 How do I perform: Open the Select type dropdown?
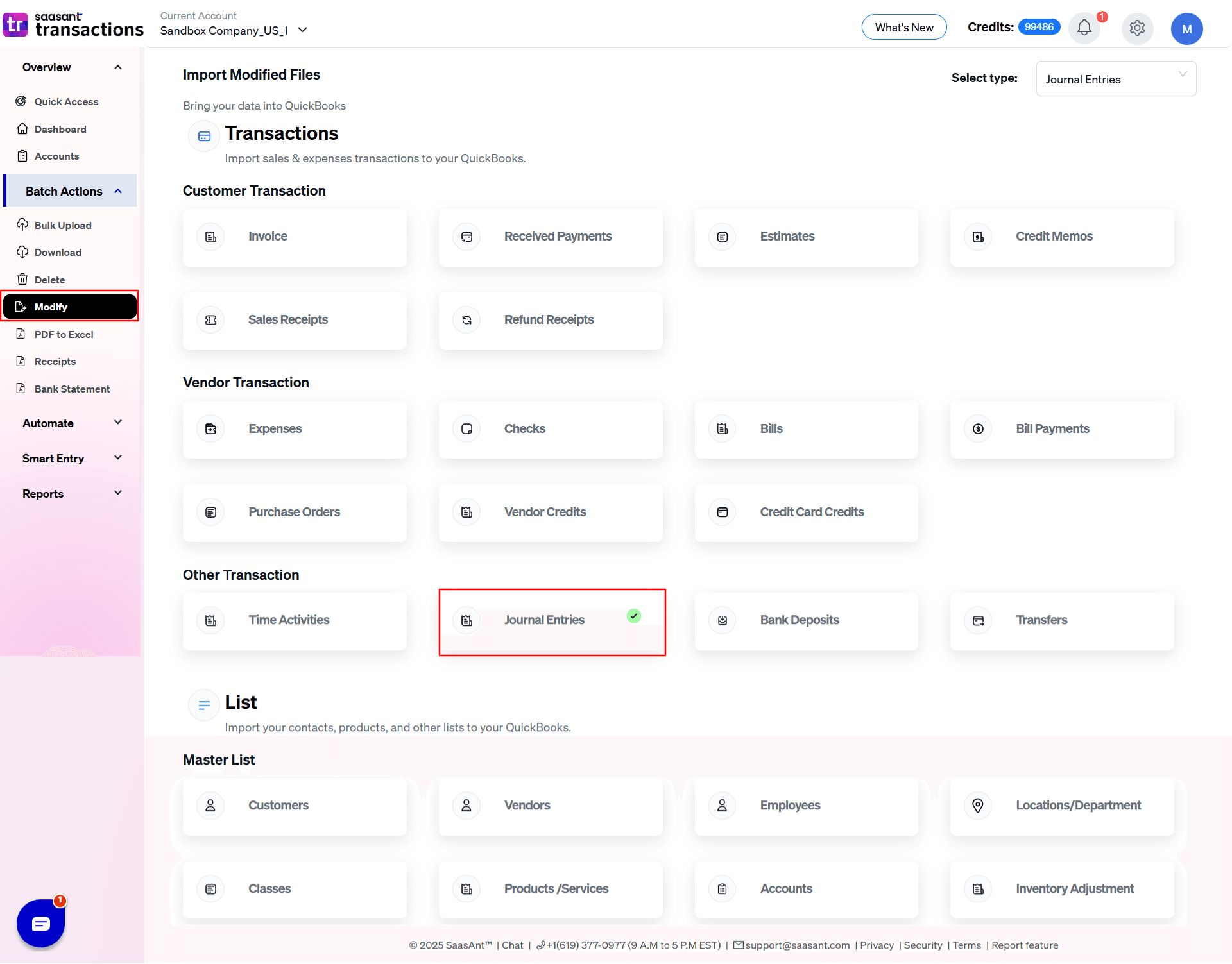[x=1116, y=79]
